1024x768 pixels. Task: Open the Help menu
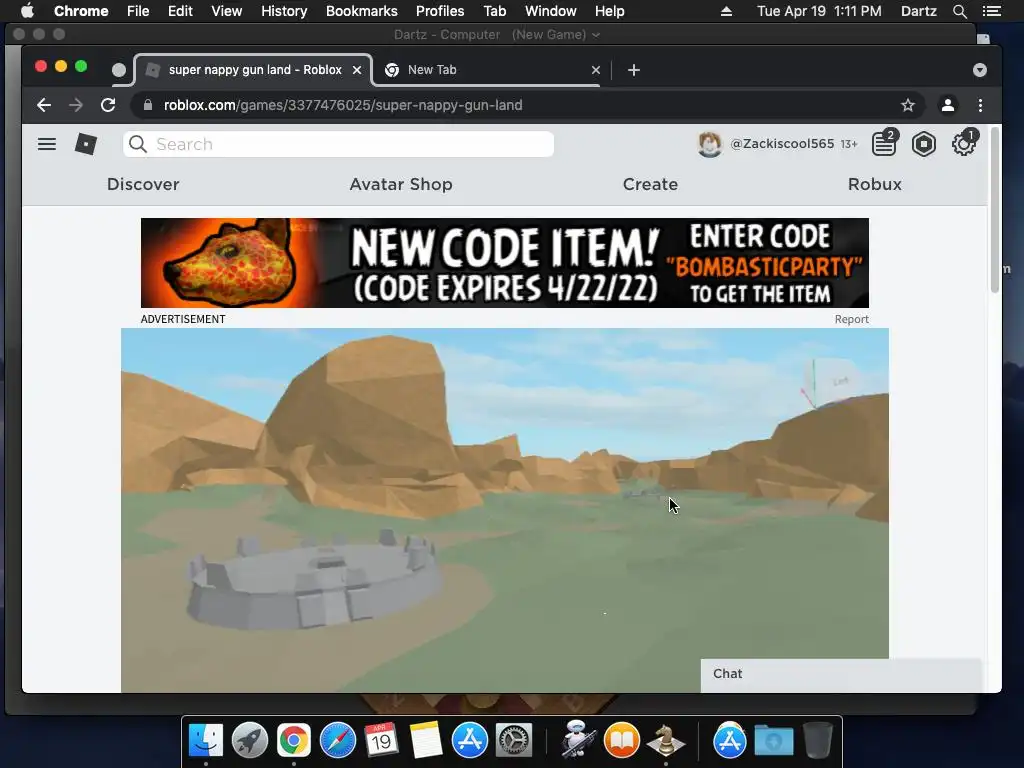click(x=609, y=11)
